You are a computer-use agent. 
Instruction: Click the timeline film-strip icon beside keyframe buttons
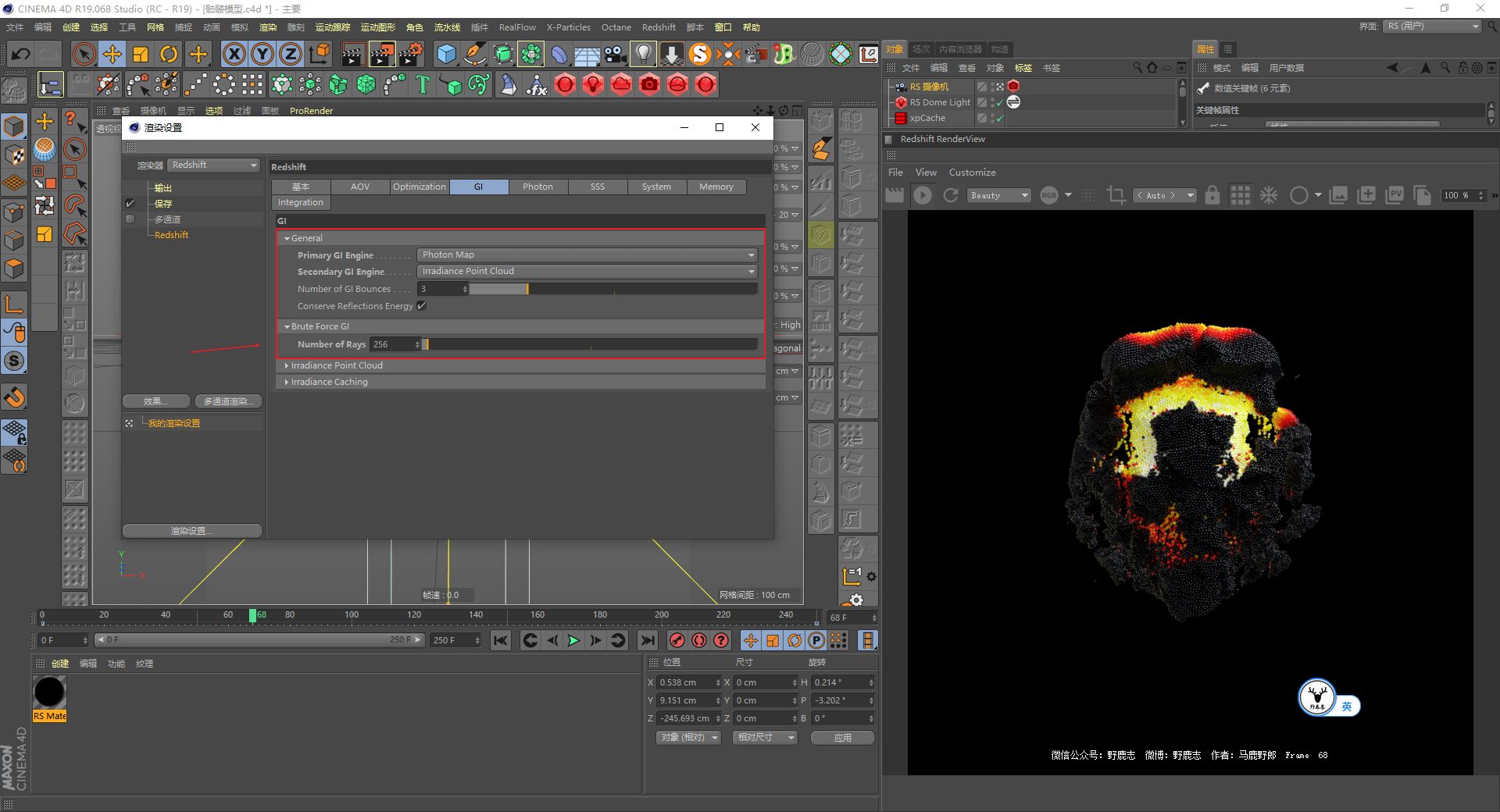pos(867,640)
